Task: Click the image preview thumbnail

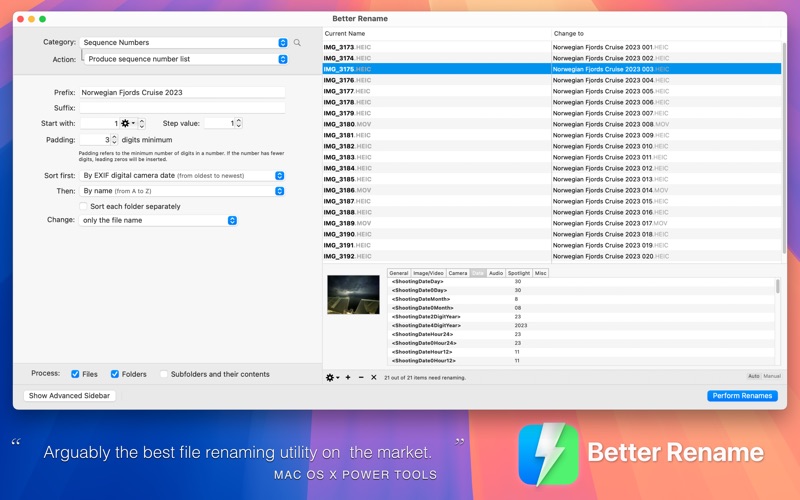Action: [353, 295]
